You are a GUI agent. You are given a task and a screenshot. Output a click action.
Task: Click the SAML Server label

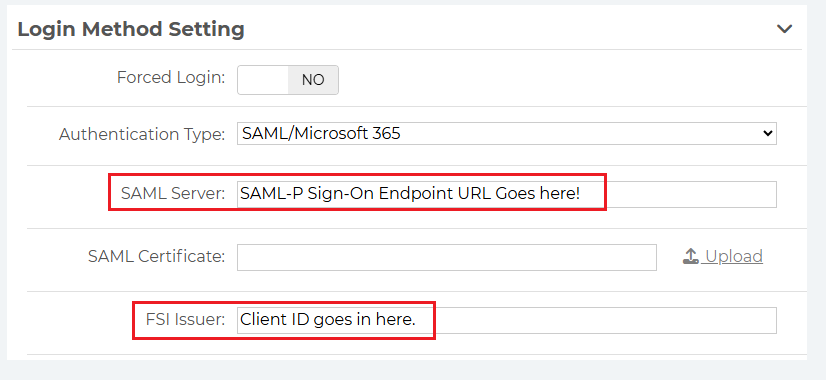tap(173, 193)
